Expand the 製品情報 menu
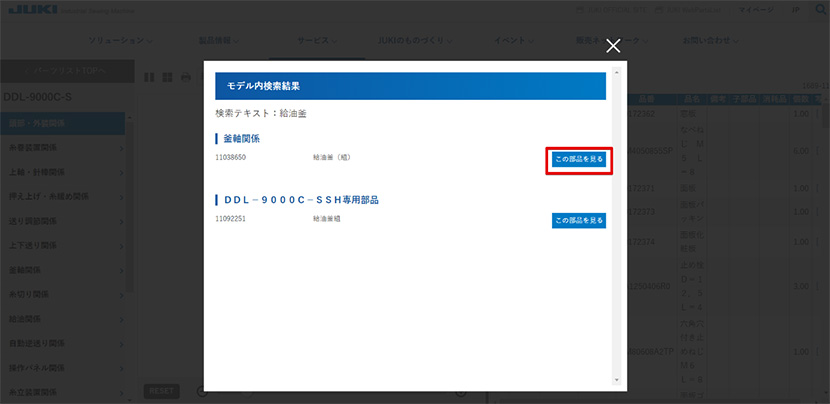The height and width of the screenshot is (404, 830). [x=219, y=40]
